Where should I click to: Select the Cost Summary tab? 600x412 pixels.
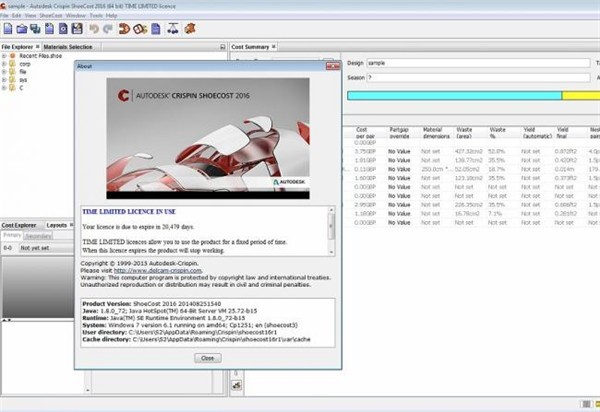pyautogui.click(x=250, y=47)
